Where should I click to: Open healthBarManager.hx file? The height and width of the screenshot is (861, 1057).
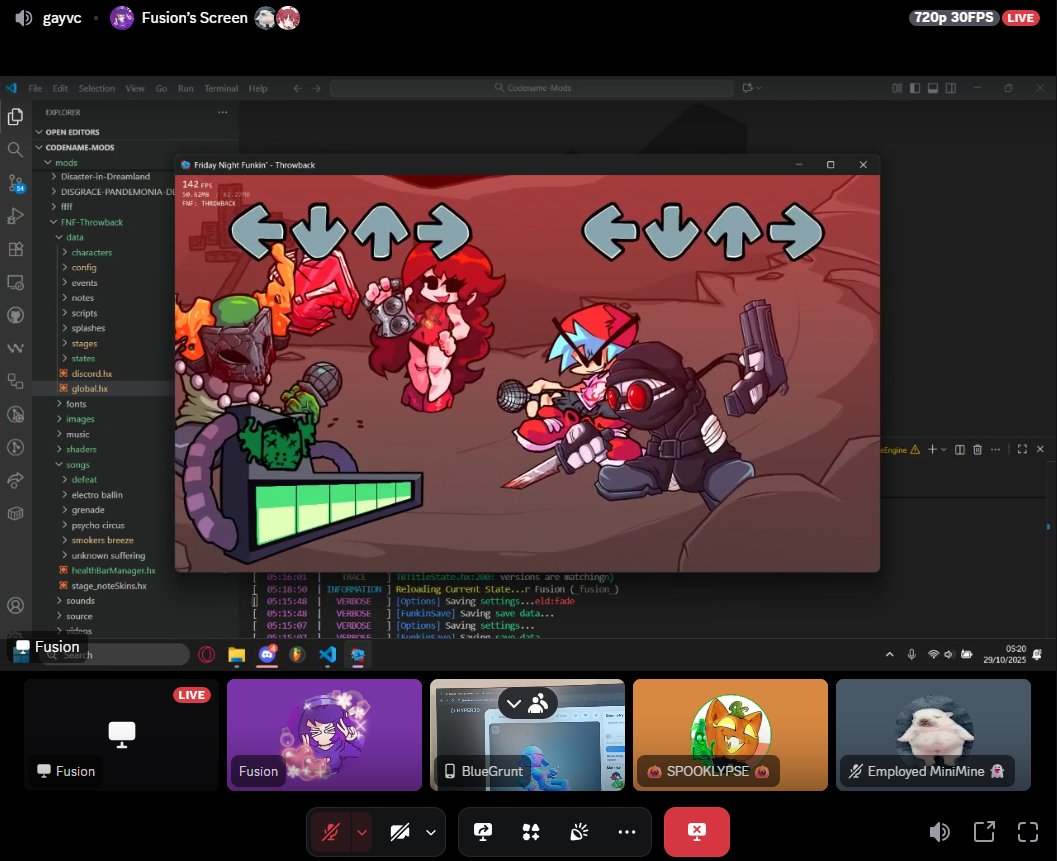point(113,570)
